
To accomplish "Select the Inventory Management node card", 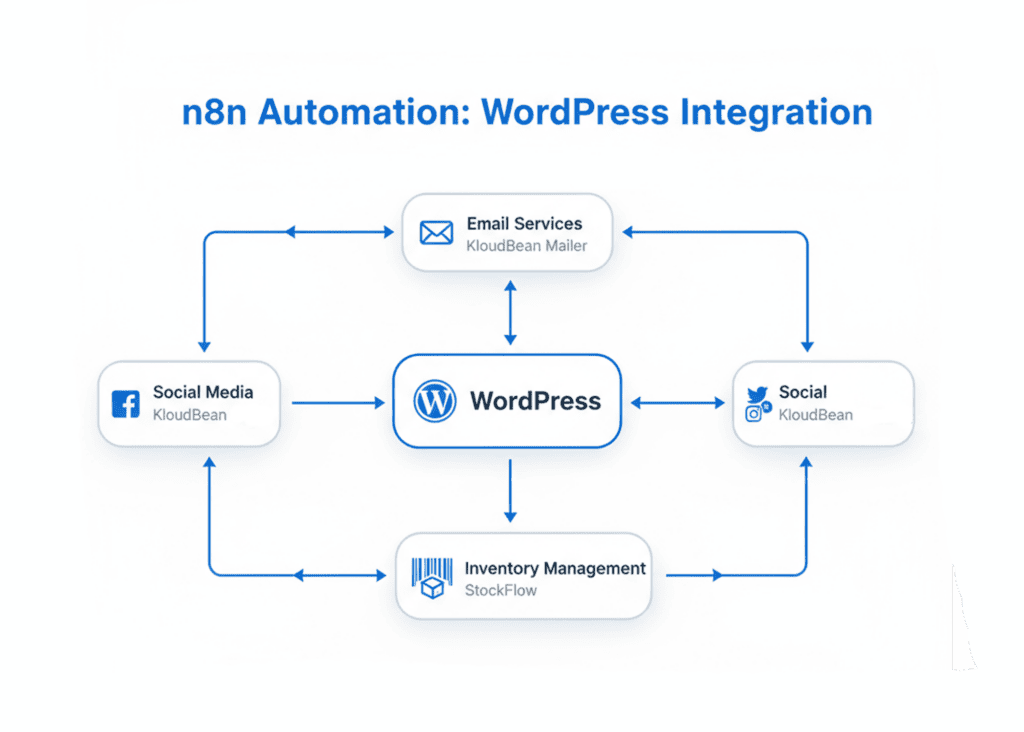I will click(x=524, y=576).
